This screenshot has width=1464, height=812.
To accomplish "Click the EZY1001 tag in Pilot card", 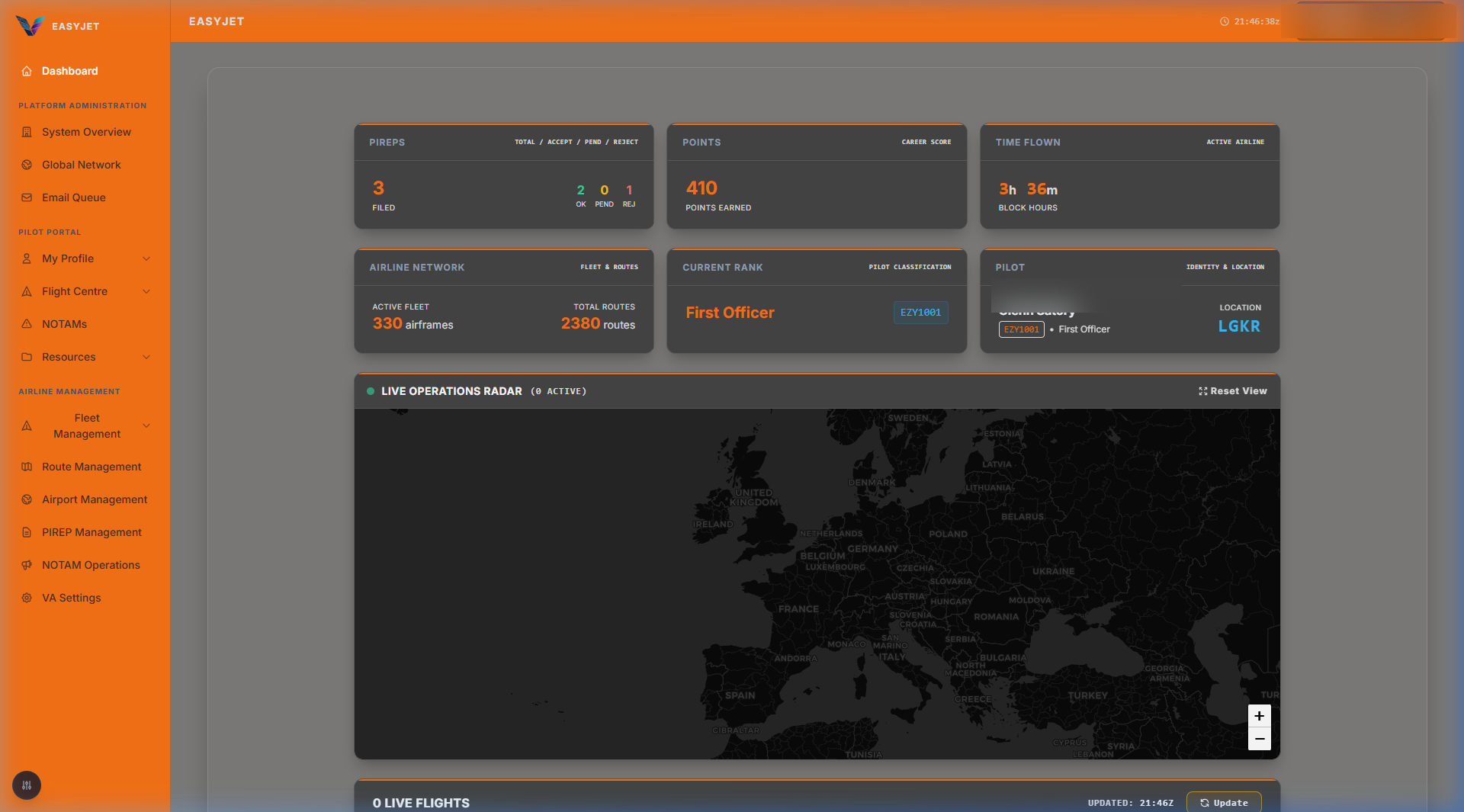I will pyautogui.click(x=1022, y=329).
